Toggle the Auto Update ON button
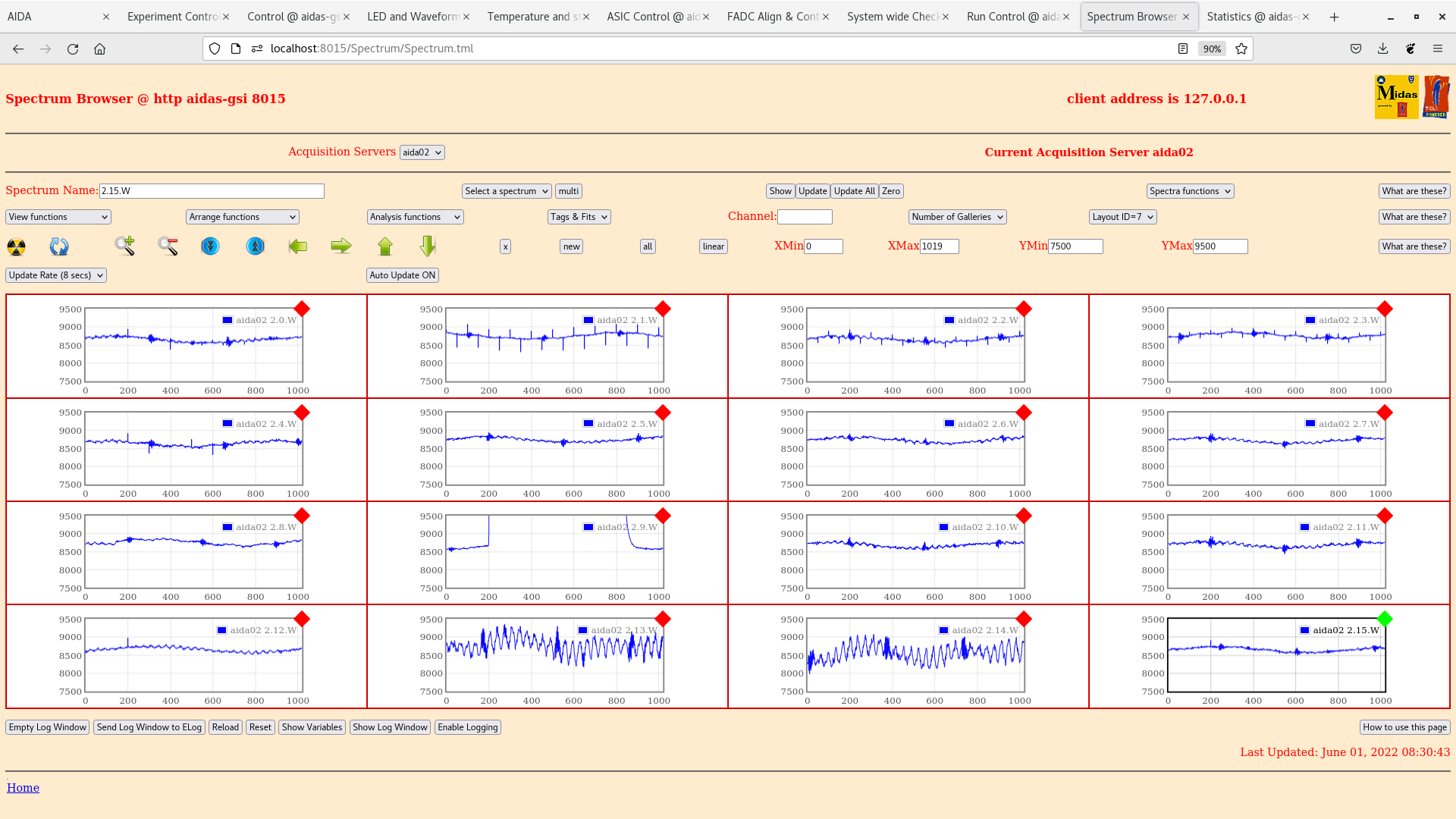 (x=403, y=275)
